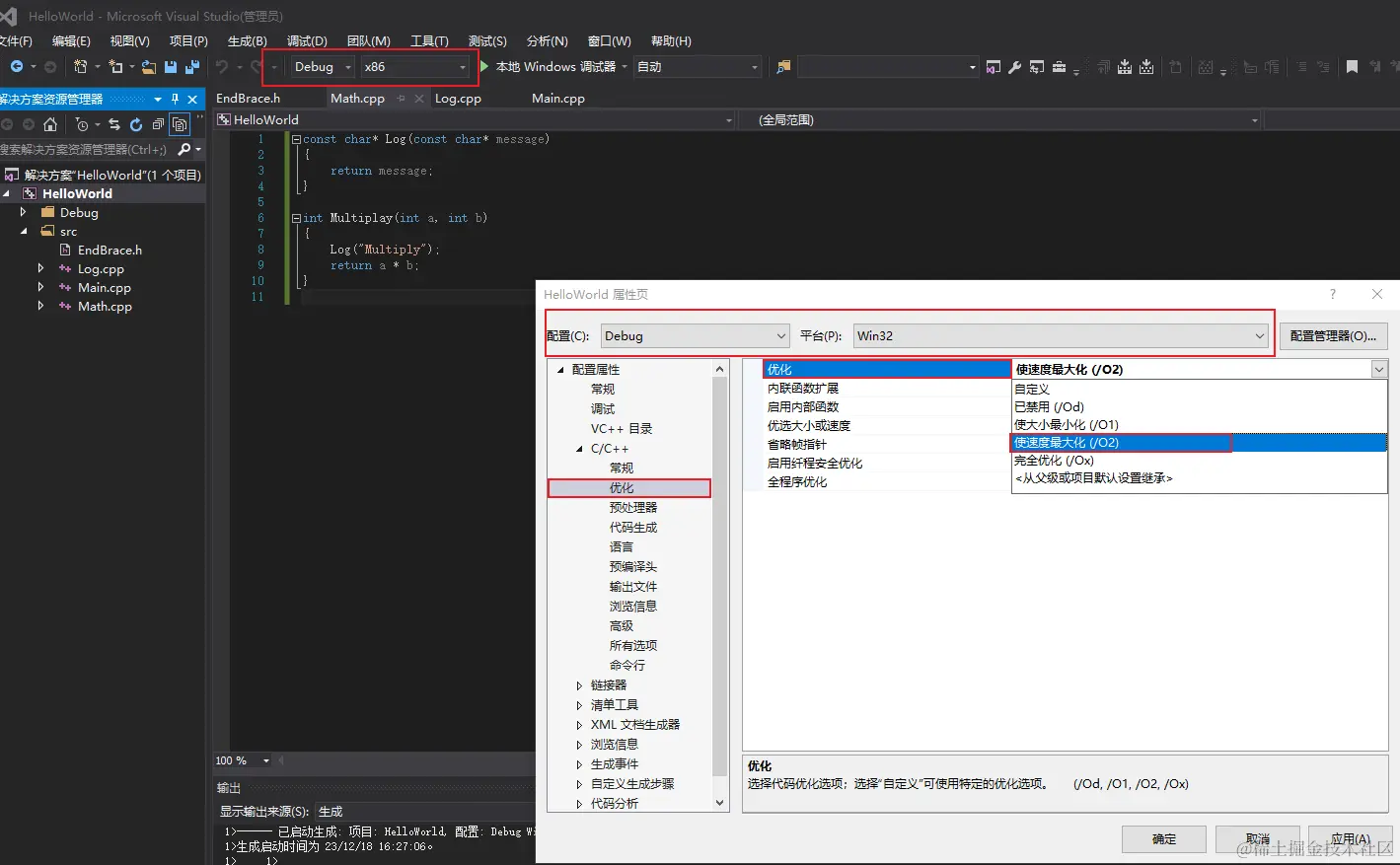Click the Collapse All icon in Solution Explorer

[158, 124]
